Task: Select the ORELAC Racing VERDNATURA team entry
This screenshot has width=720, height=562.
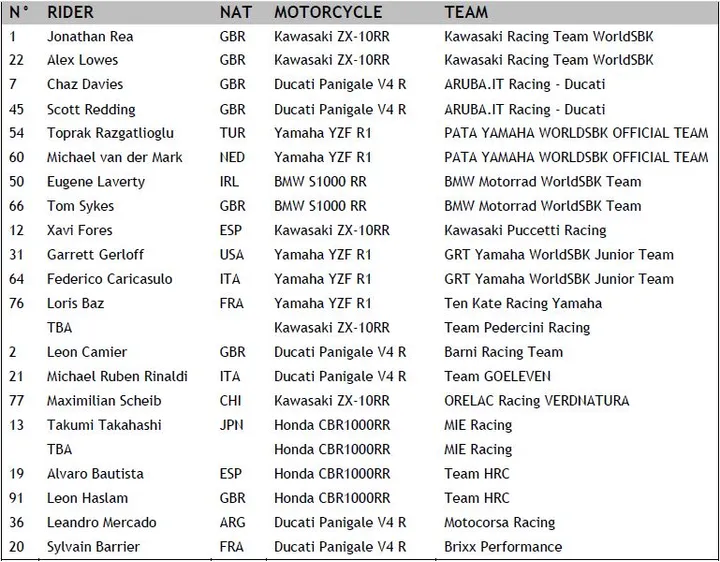Action: pyautogui.click(x=536, y=401)
